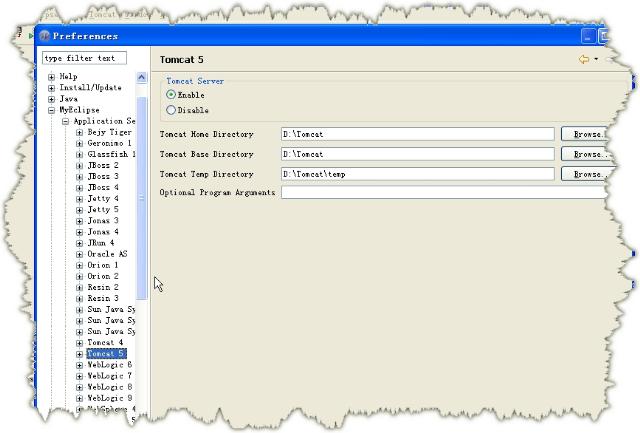The height and width of the screenshot is (433, 640).
Task: Click the Tomcat Base Directory field
Action: 418,154
